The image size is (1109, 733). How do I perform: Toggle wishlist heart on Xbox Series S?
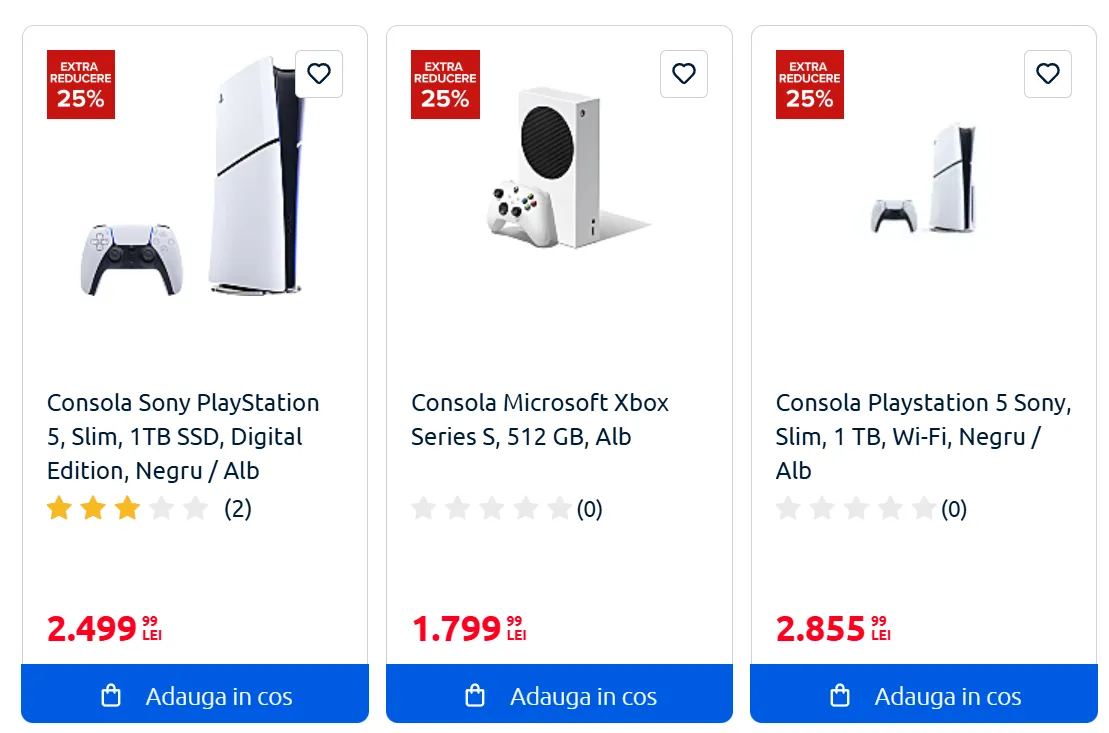click(684, 74)
